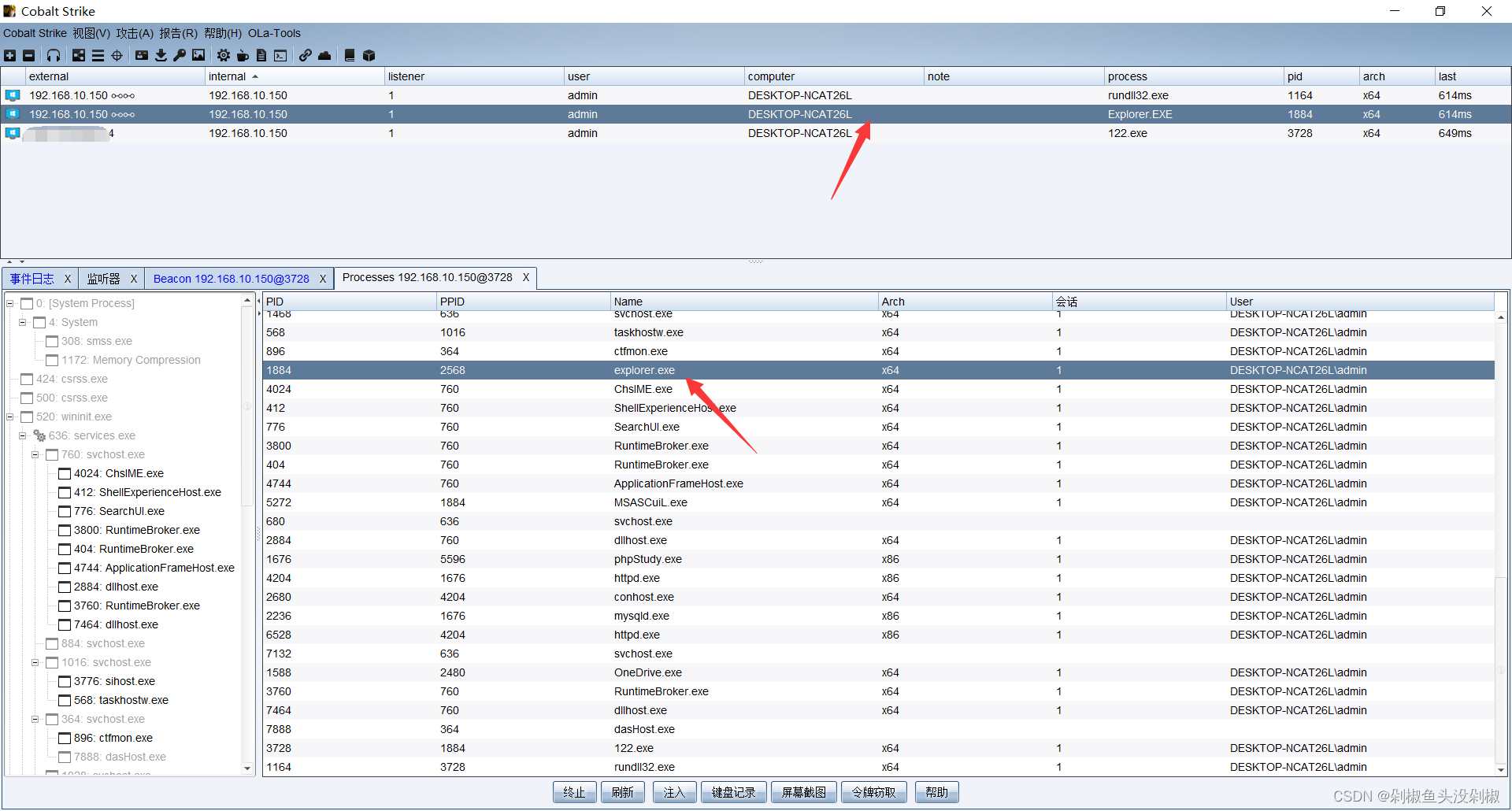This screenshot has height=811, width=1512.
Task: Click the process tree vertical scrollbar
Action: tap(247, 406)
